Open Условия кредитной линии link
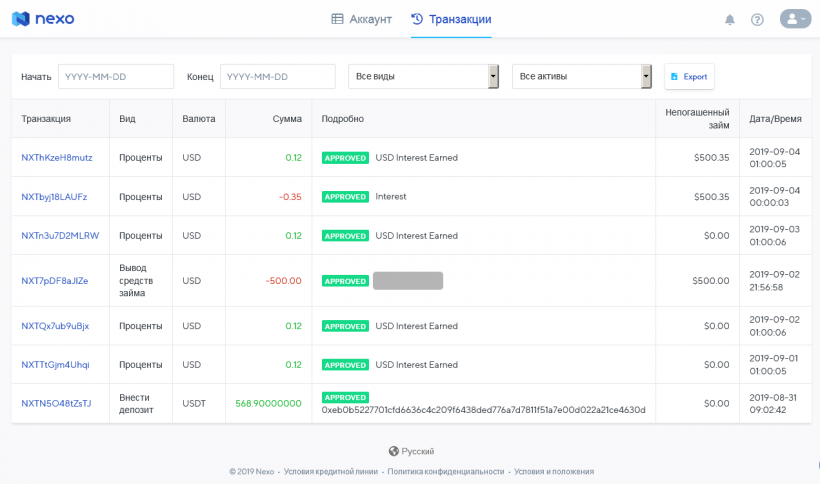 coord(330,471)
